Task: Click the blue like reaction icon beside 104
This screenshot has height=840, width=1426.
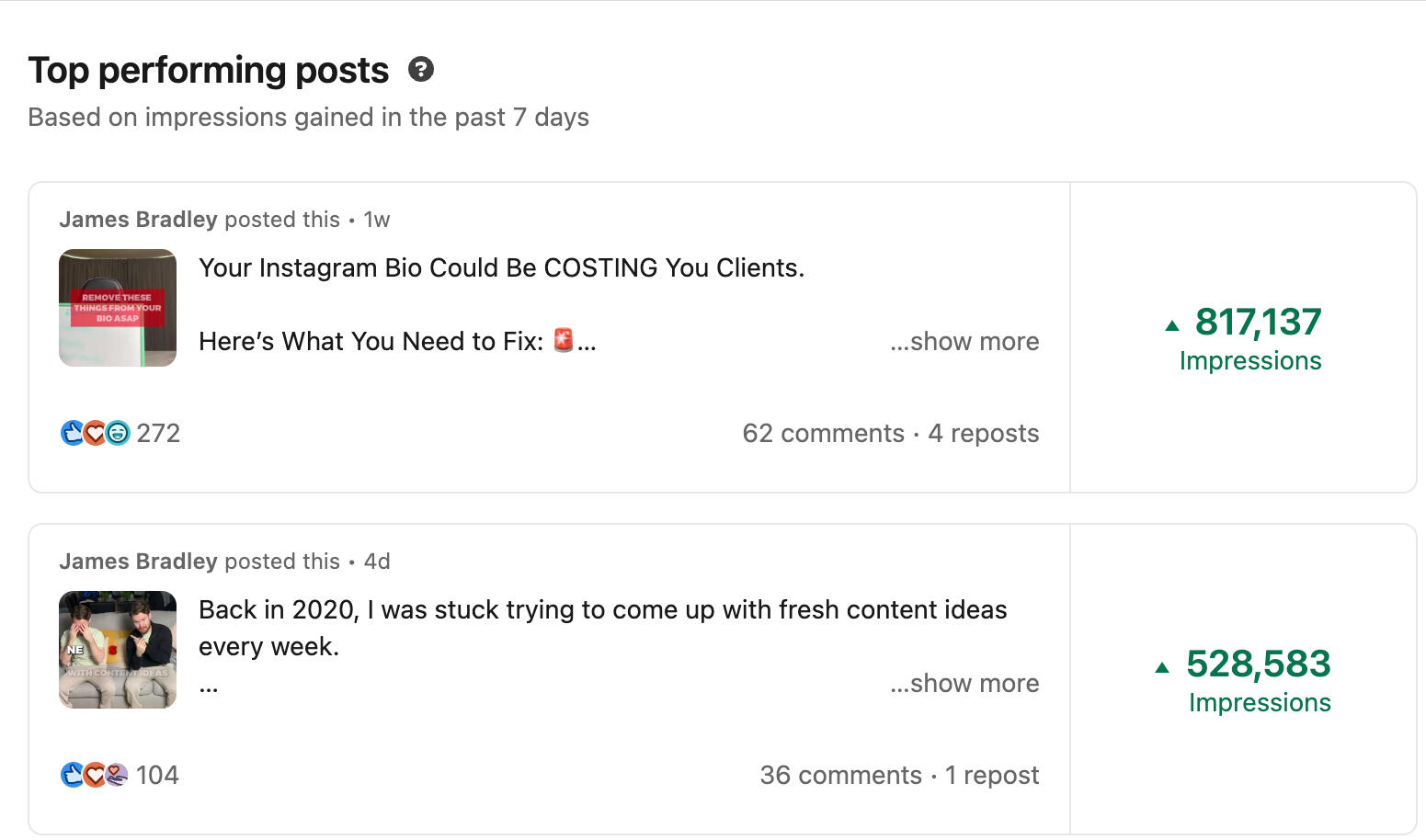Action: pos(72,775)
